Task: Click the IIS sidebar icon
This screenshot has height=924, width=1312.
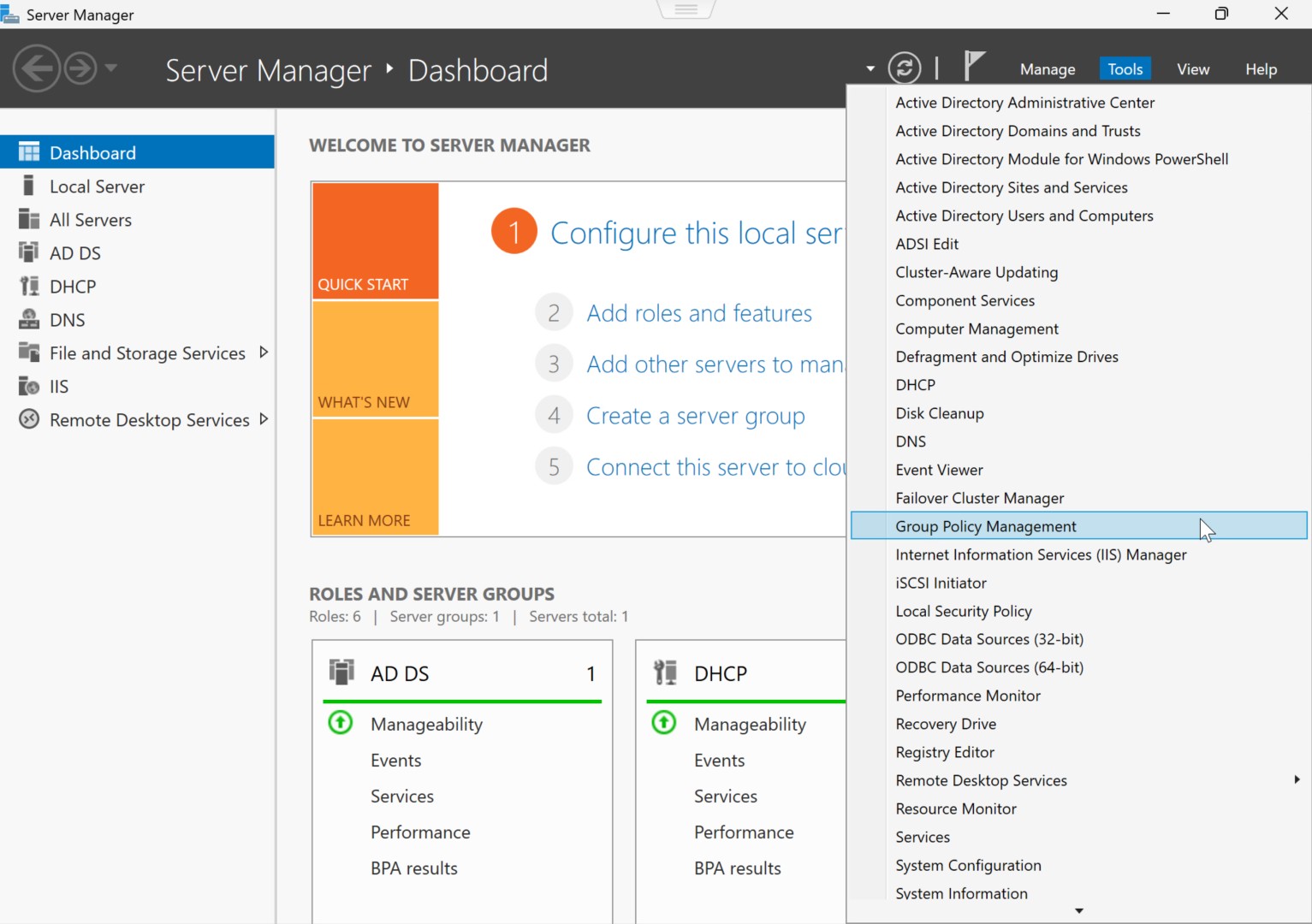Action: pyautogui.click(x=29, y=386)
